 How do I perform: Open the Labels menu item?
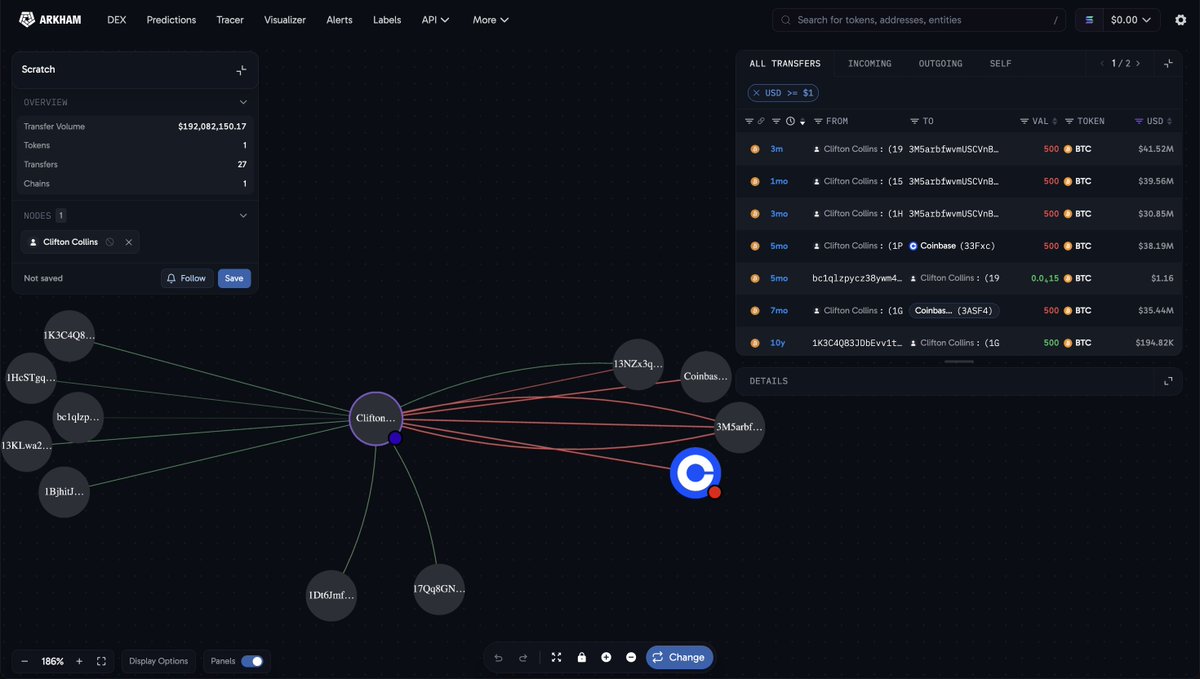387,19
